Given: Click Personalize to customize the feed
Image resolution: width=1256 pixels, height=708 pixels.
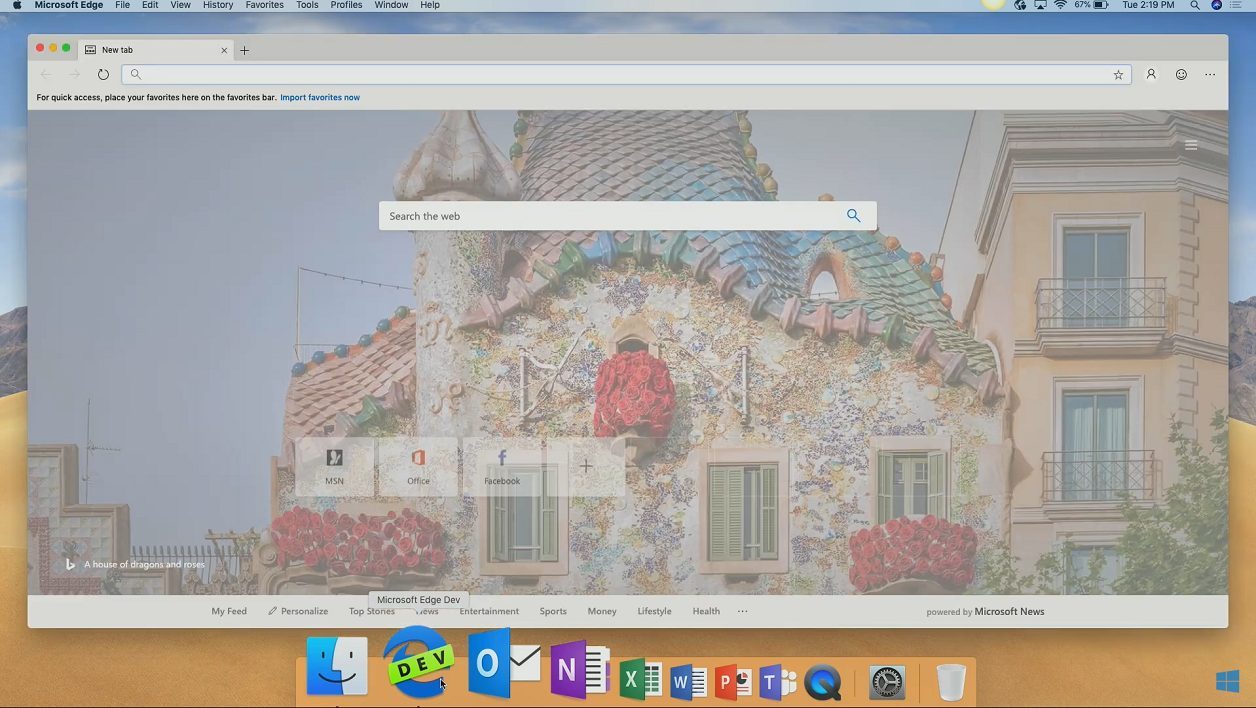Looking at the screenshot, I should 298,611.
